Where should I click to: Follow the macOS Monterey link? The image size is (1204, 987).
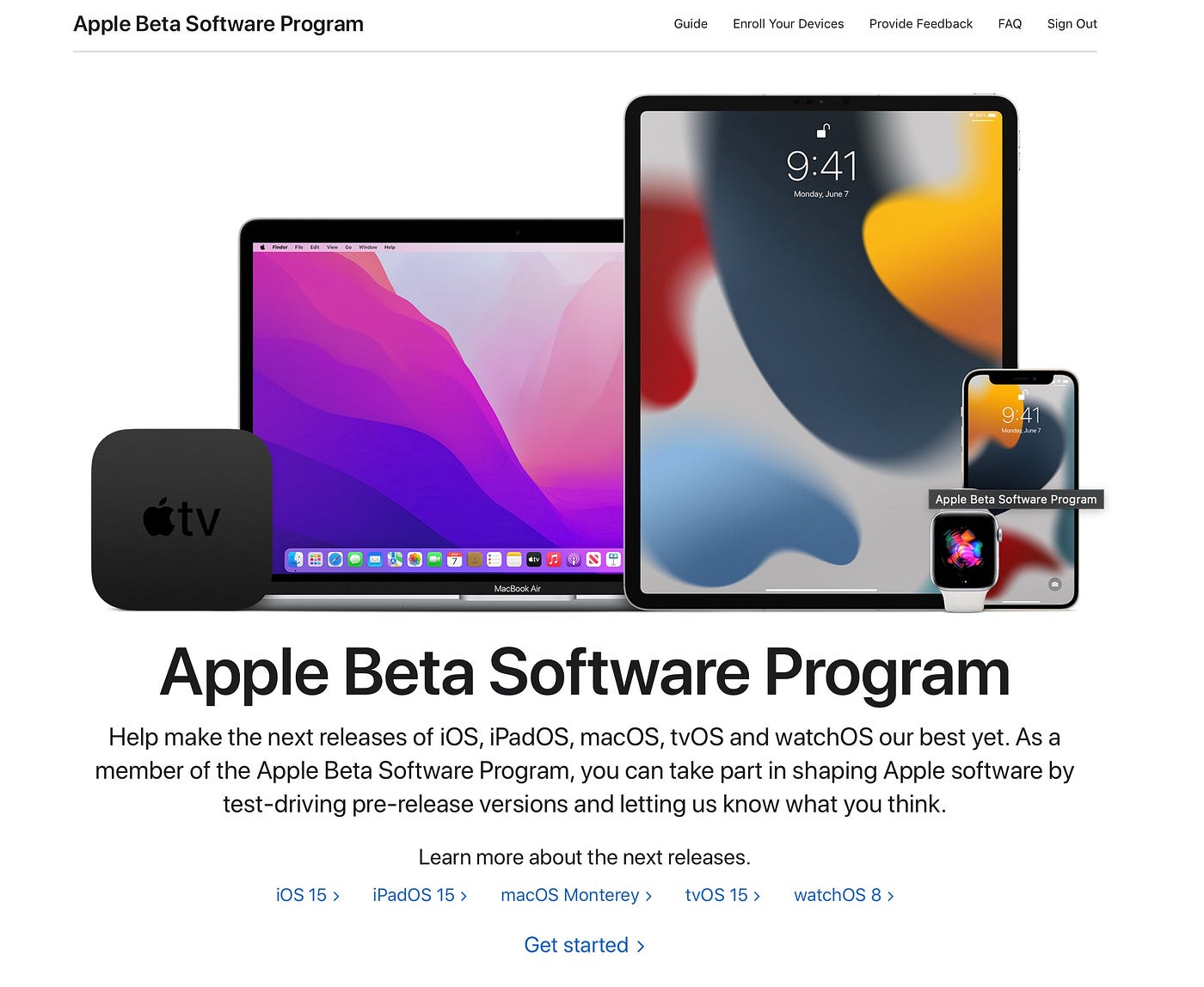pos(576,895)
